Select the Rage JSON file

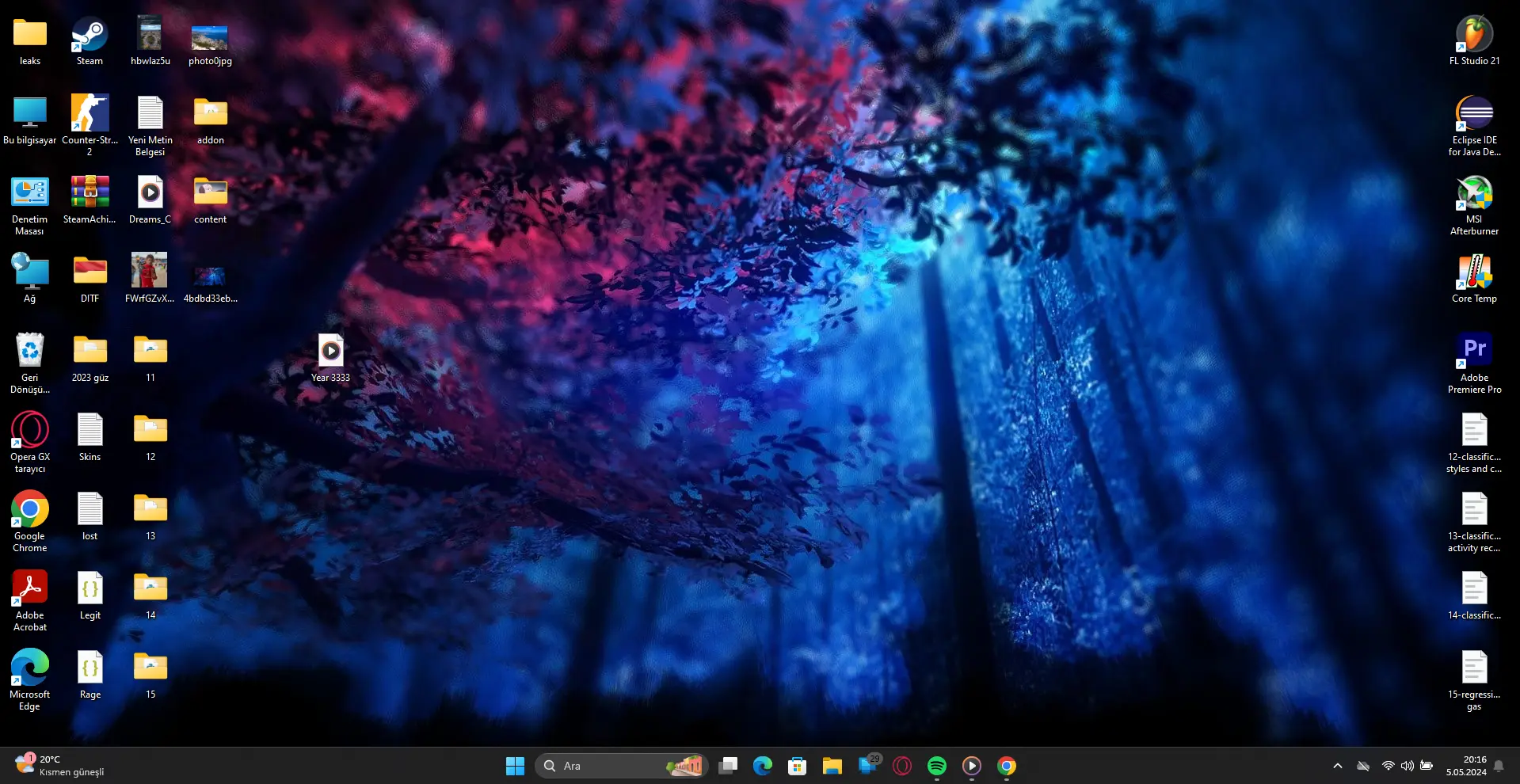click(90, 676)
